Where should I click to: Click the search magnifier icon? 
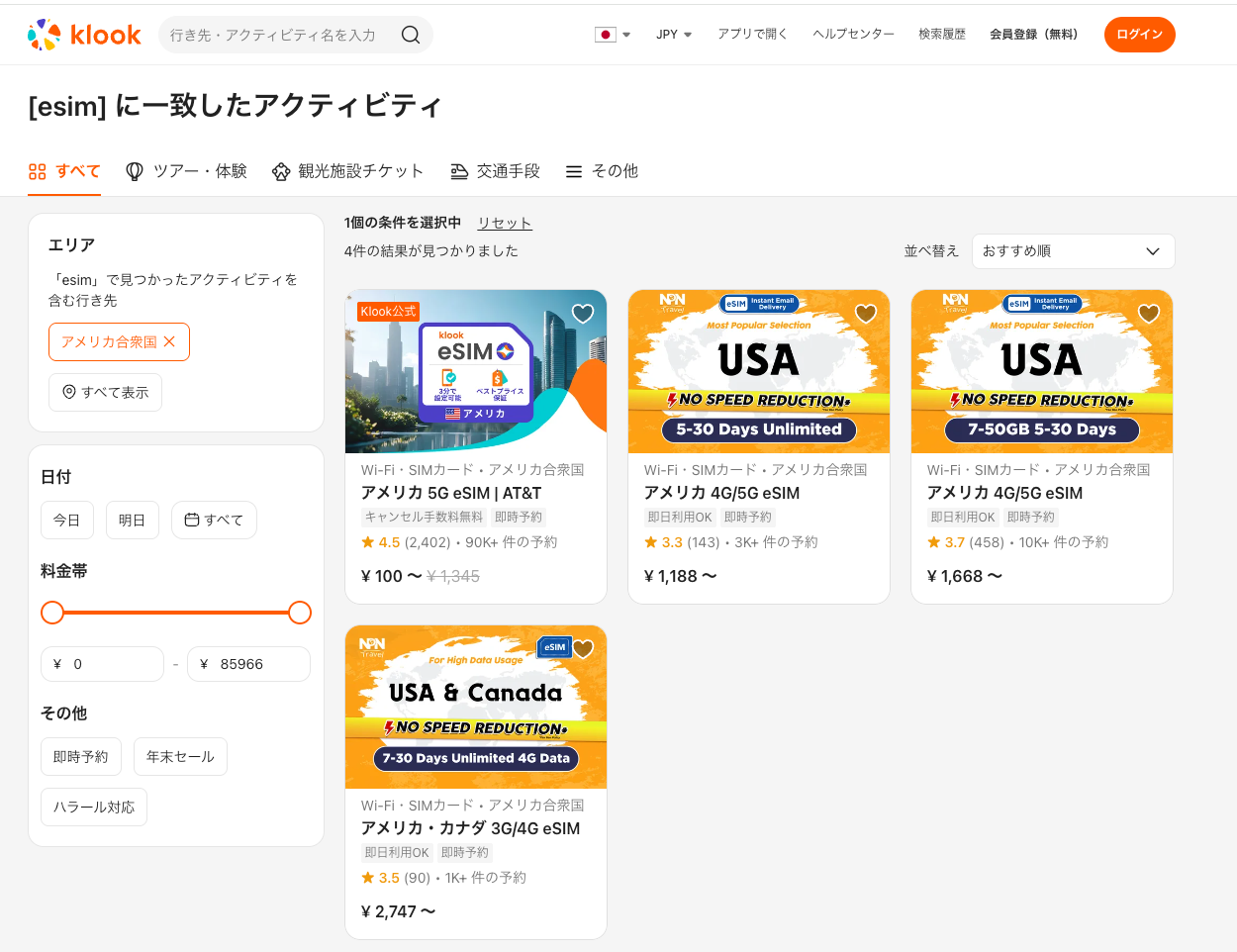(x=411, y=35)
